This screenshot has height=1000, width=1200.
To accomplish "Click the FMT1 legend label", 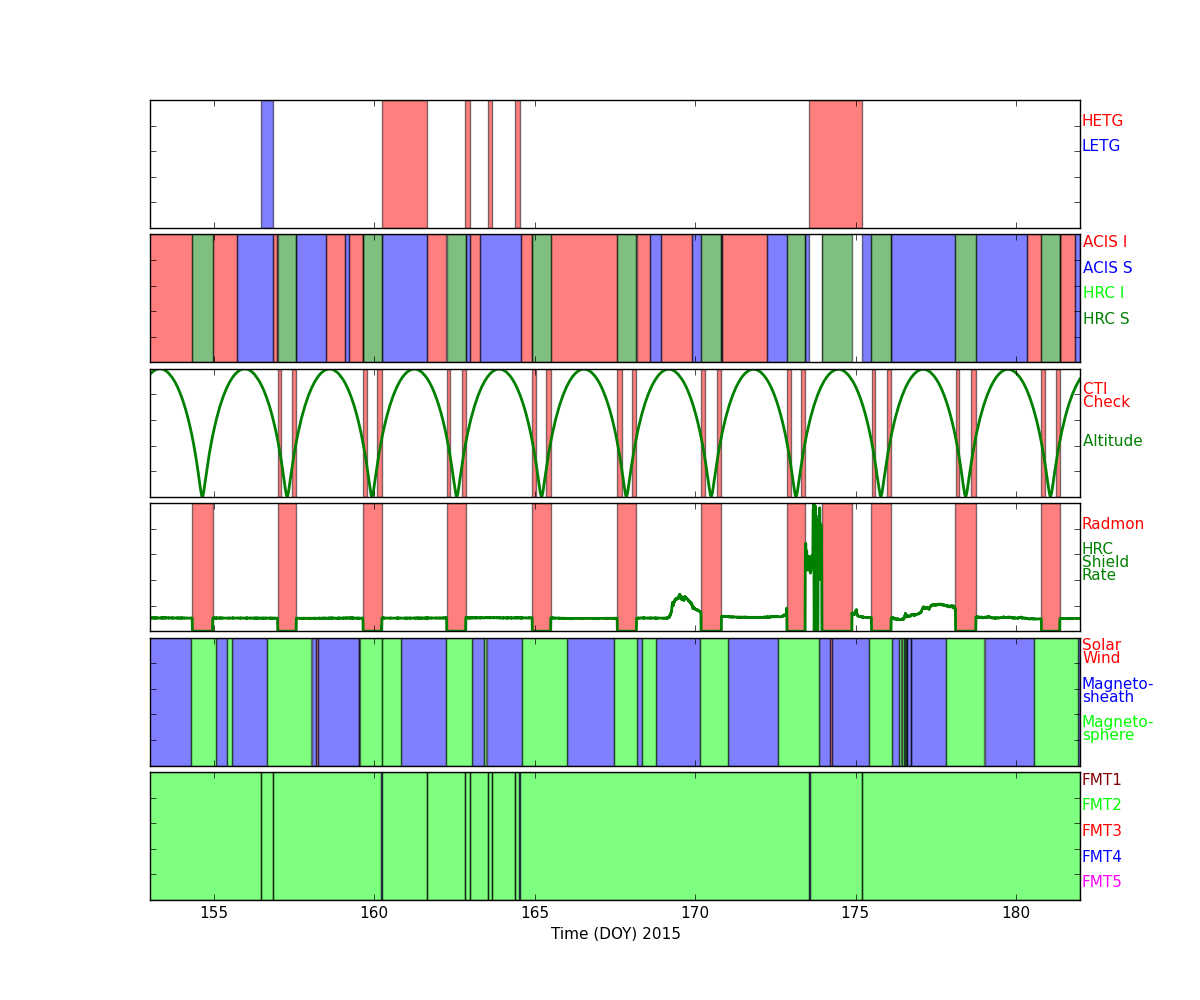I will [1101, 780].
